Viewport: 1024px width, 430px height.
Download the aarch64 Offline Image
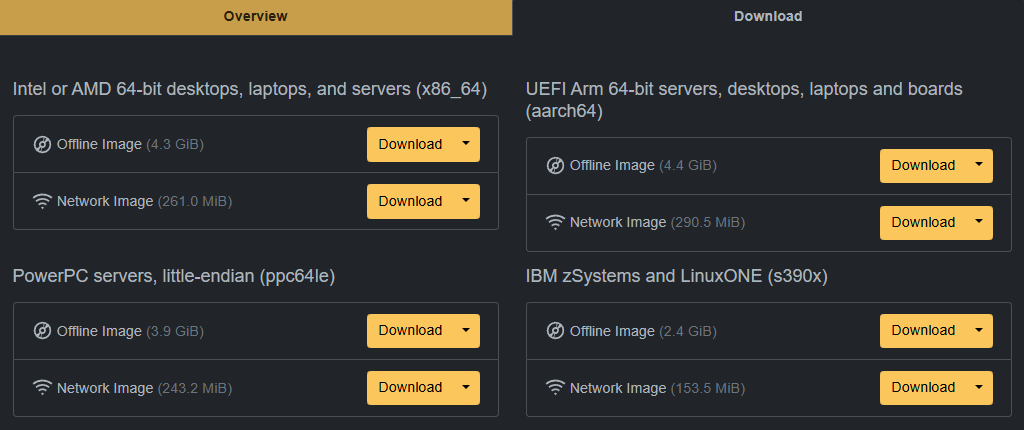point(923,165)
